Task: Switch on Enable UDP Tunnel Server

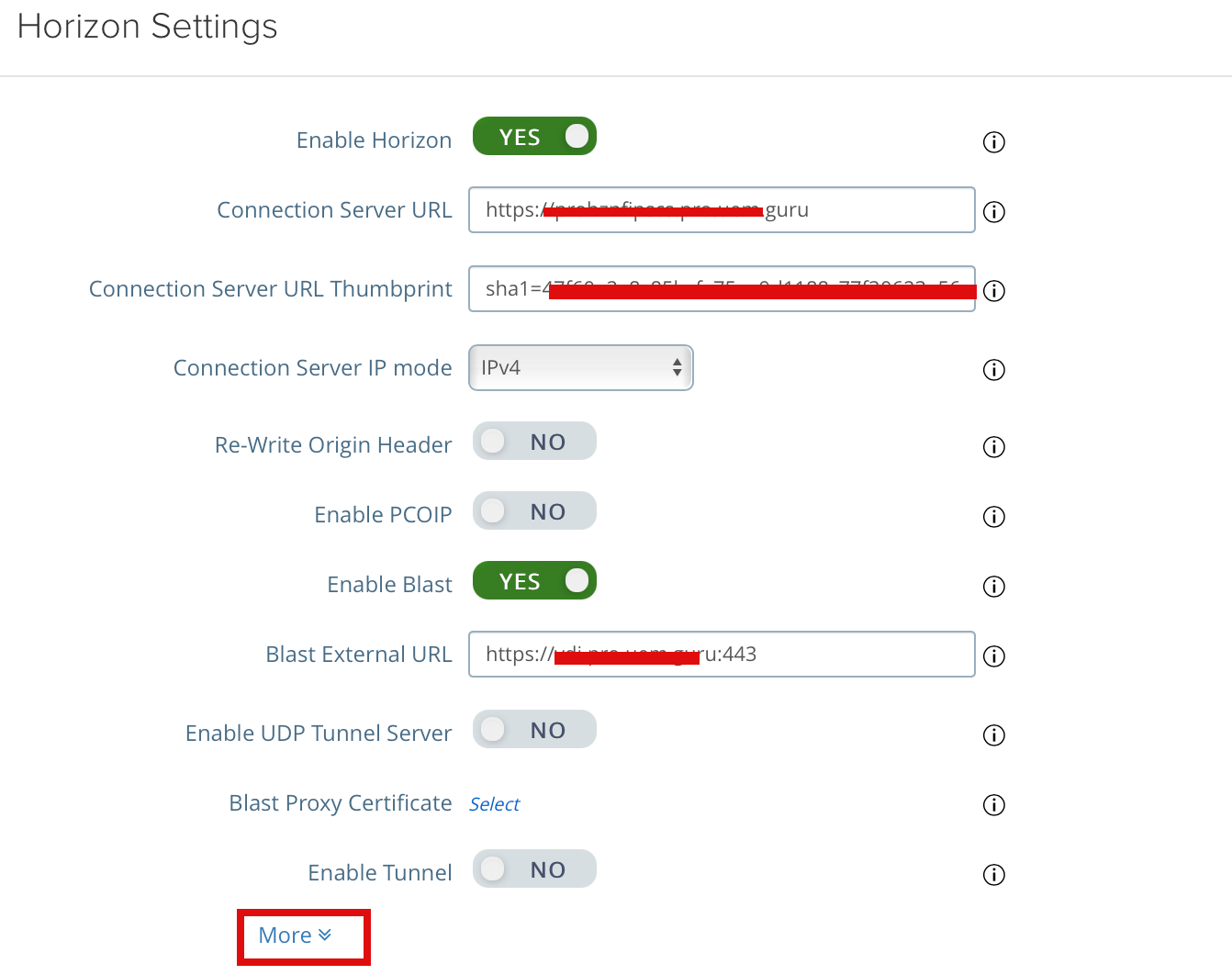Action: pyautogui.click(x=534, y=730)
